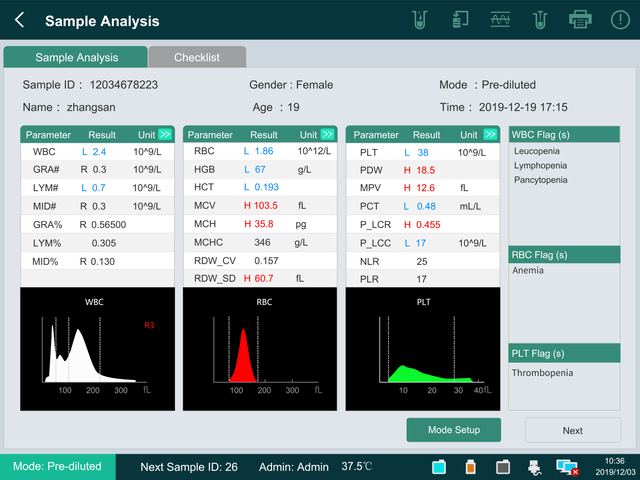Go back using the top-left arrow

pos(20,20)
